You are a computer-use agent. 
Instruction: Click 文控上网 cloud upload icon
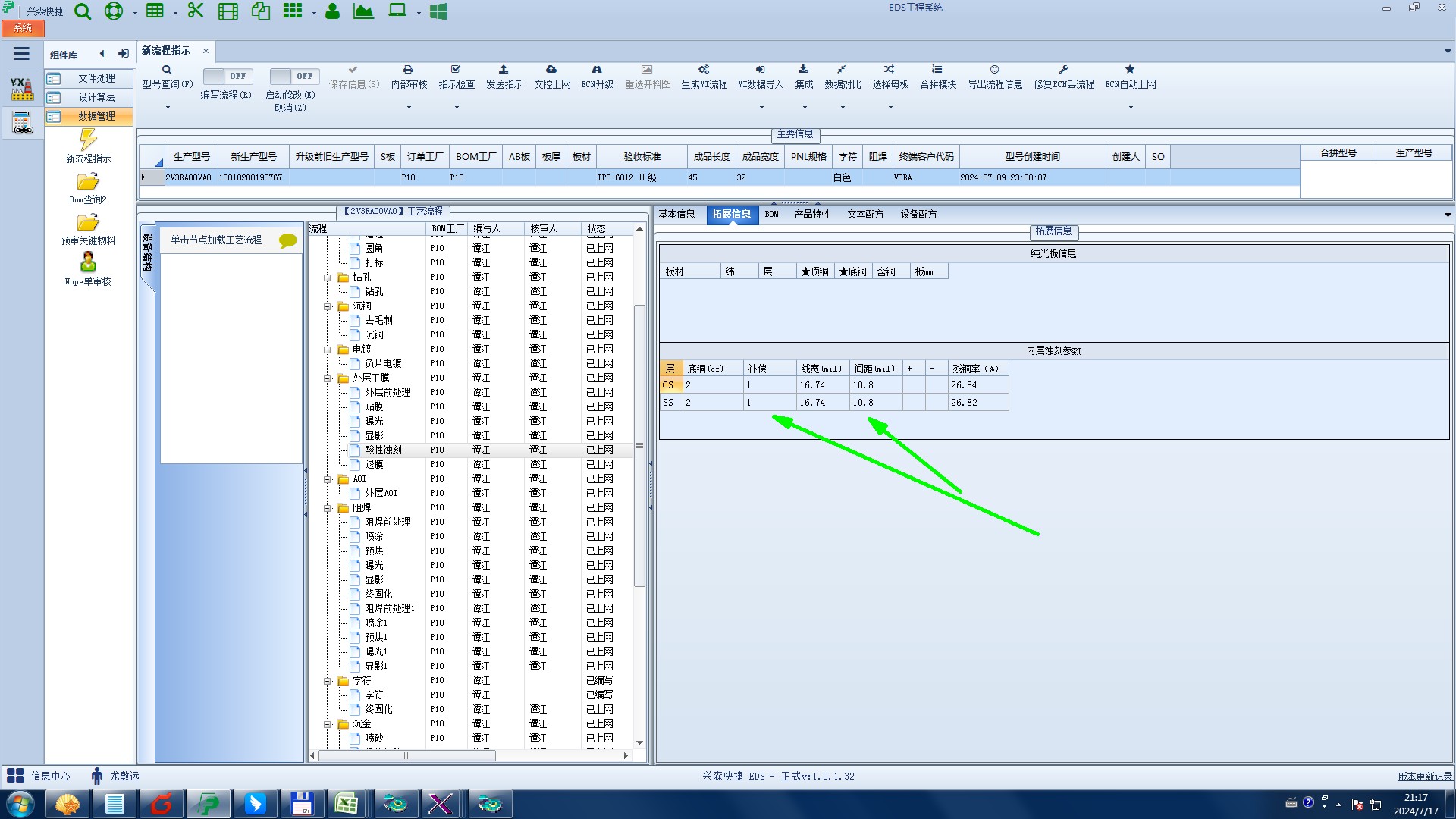pyautogui.click(x=551, y=70)
